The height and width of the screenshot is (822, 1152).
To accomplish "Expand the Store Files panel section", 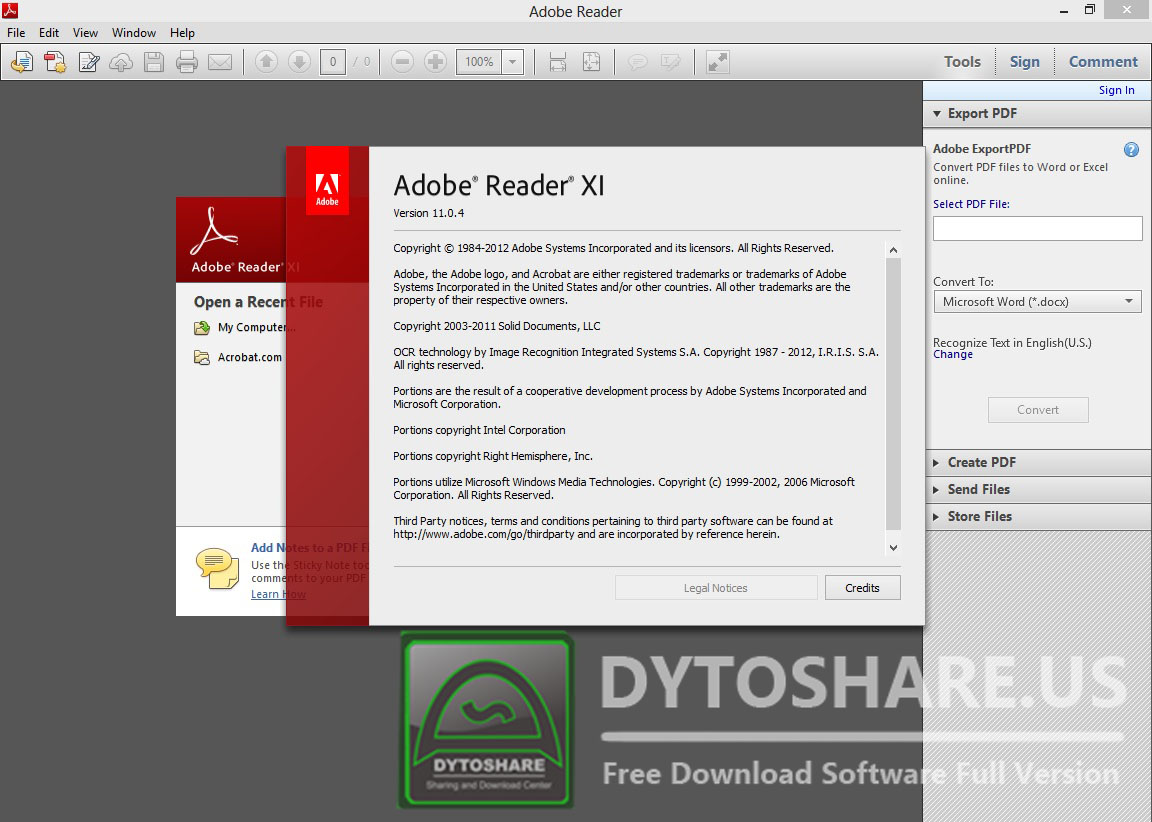I will click(x=936, y=517).
